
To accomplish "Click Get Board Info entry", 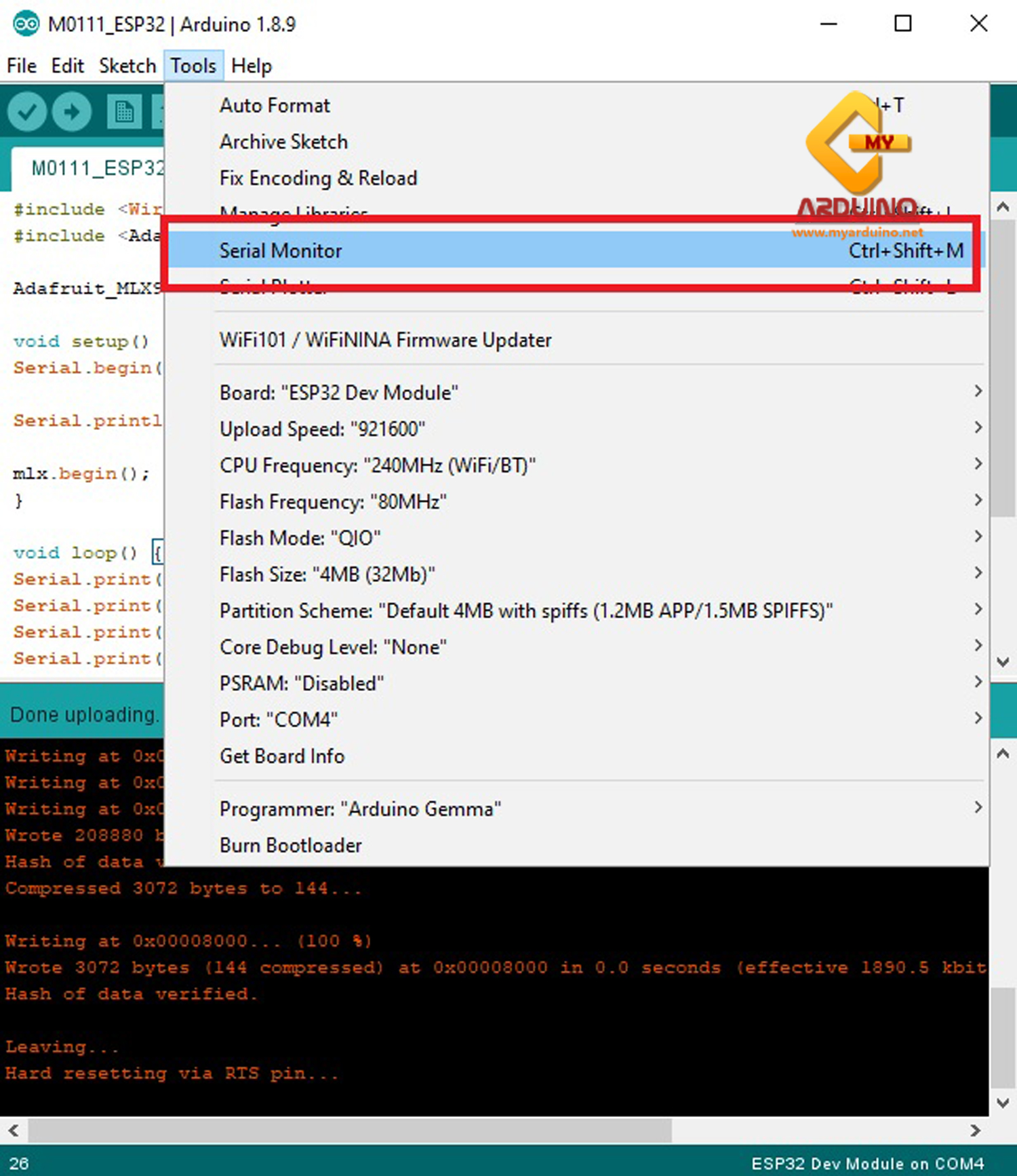I will pos(575,756).
